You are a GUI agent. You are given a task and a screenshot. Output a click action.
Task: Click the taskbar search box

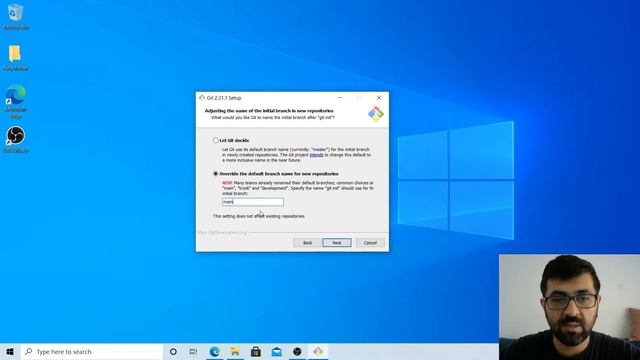click(92, 351)
